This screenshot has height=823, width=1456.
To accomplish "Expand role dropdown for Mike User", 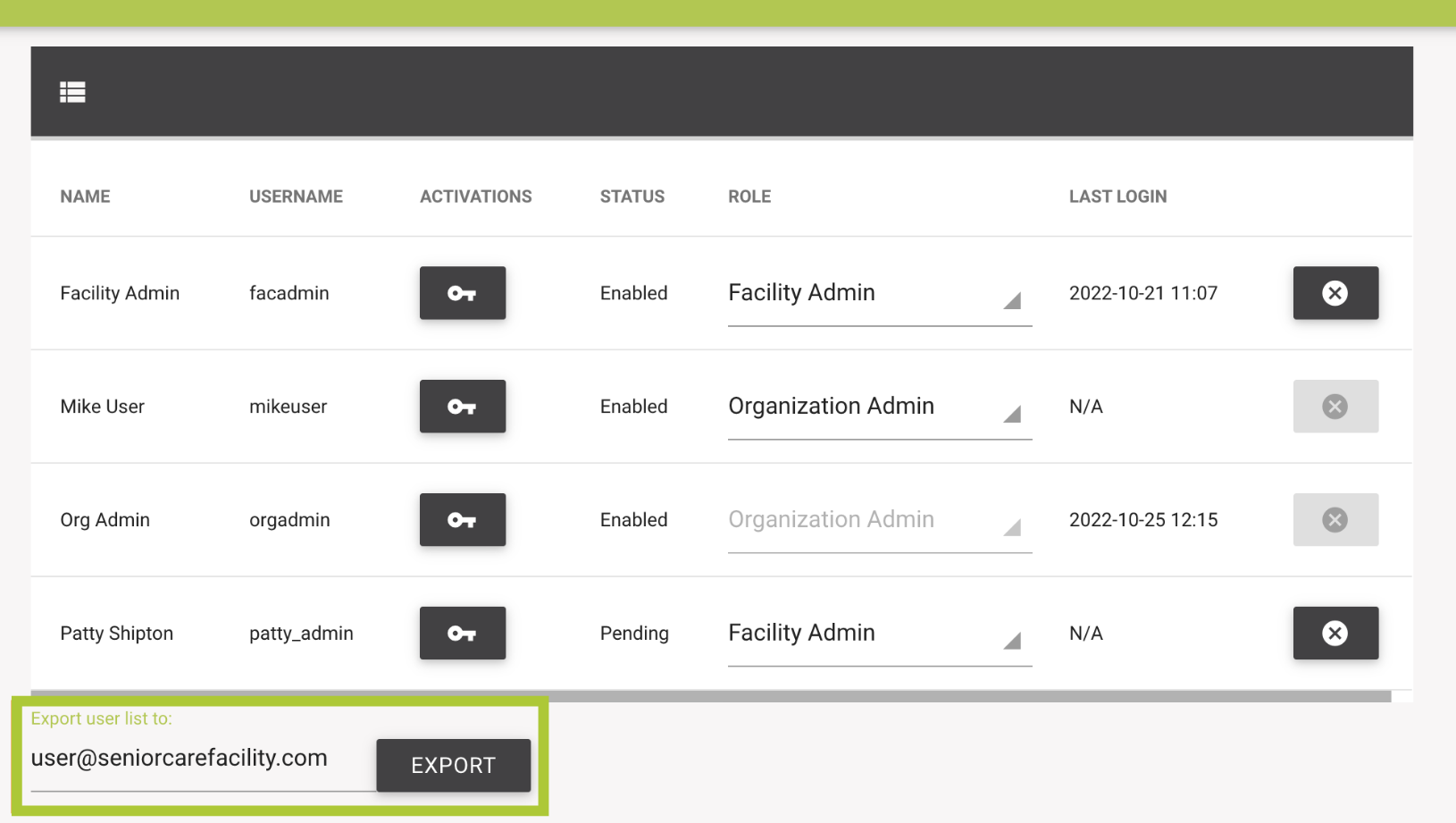I will (879, 407).
